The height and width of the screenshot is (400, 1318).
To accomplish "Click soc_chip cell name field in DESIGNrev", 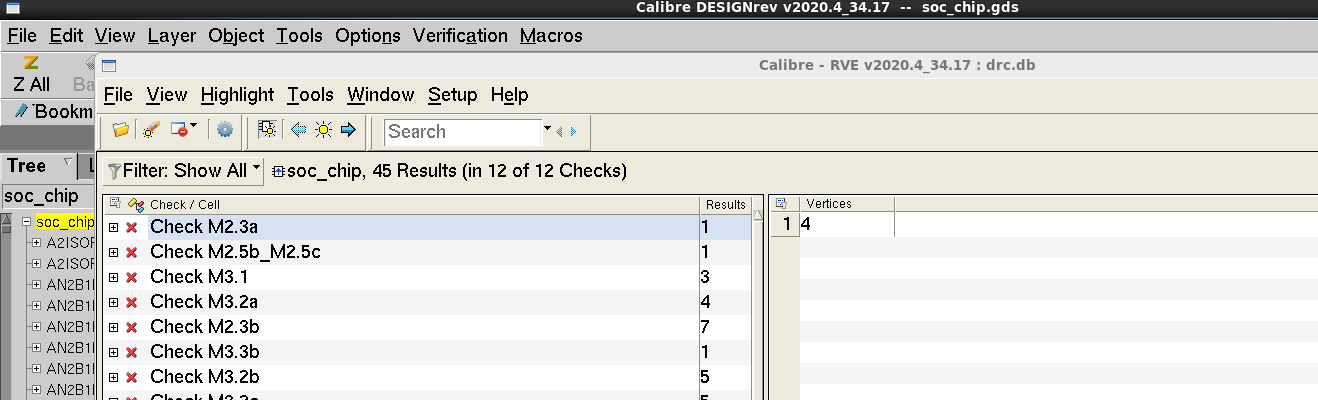I will 48,196.
